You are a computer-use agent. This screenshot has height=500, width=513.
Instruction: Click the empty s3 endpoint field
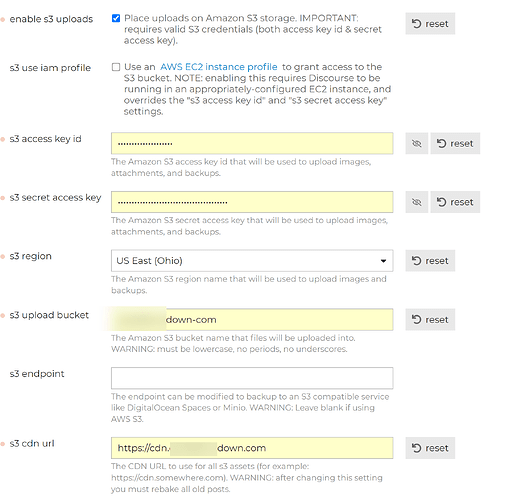(x=252, y=378)
